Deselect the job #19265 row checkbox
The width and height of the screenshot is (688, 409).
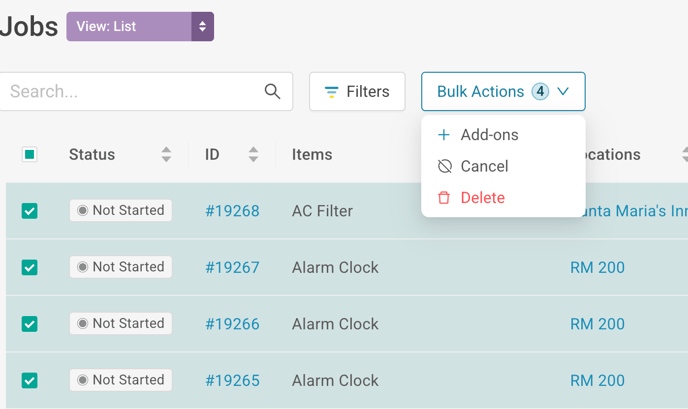coord(29,380)
